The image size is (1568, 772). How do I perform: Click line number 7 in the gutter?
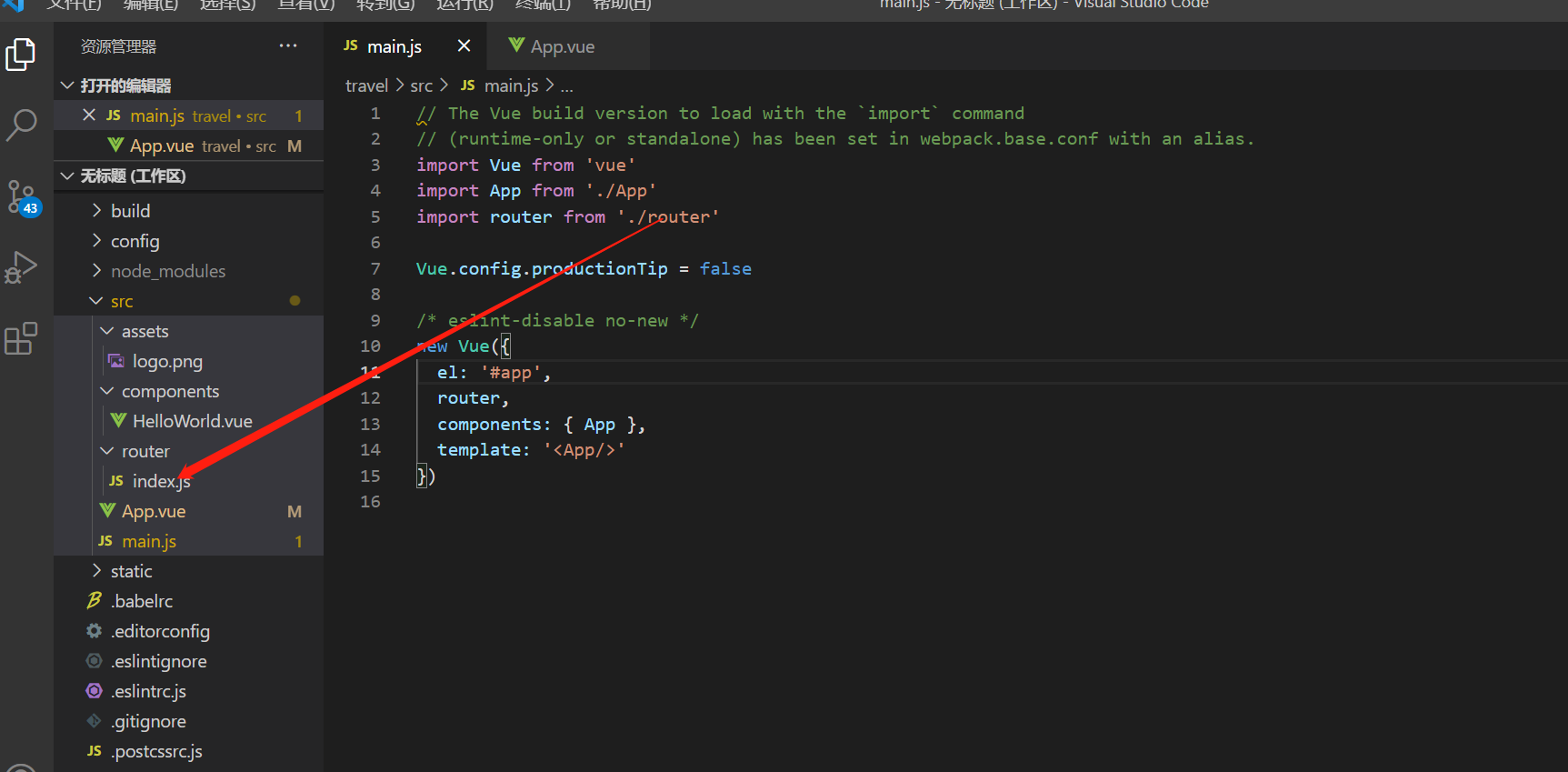click(x=375, y=269)
